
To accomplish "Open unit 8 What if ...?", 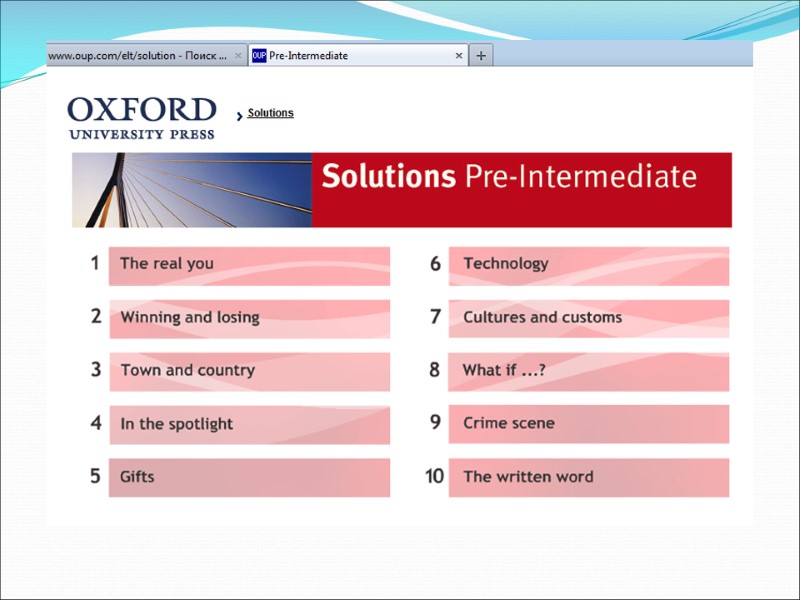I will pos(589,372).
